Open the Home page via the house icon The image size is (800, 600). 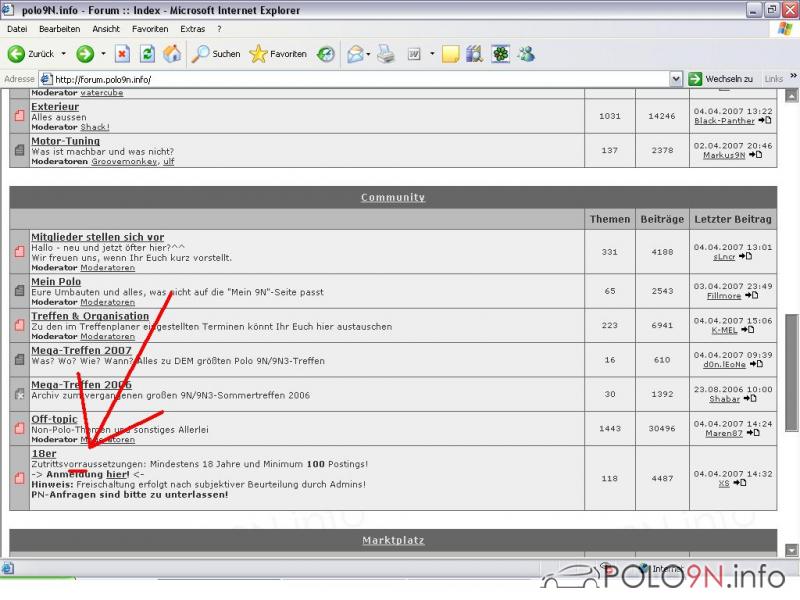point(172,54)
